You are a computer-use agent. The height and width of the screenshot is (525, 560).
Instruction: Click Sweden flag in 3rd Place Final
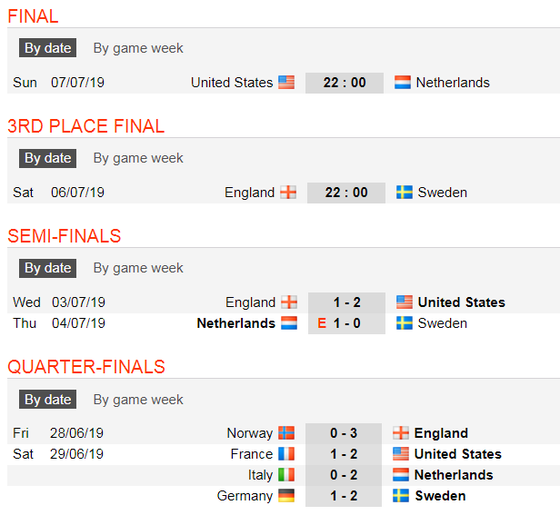click(404, 192)
